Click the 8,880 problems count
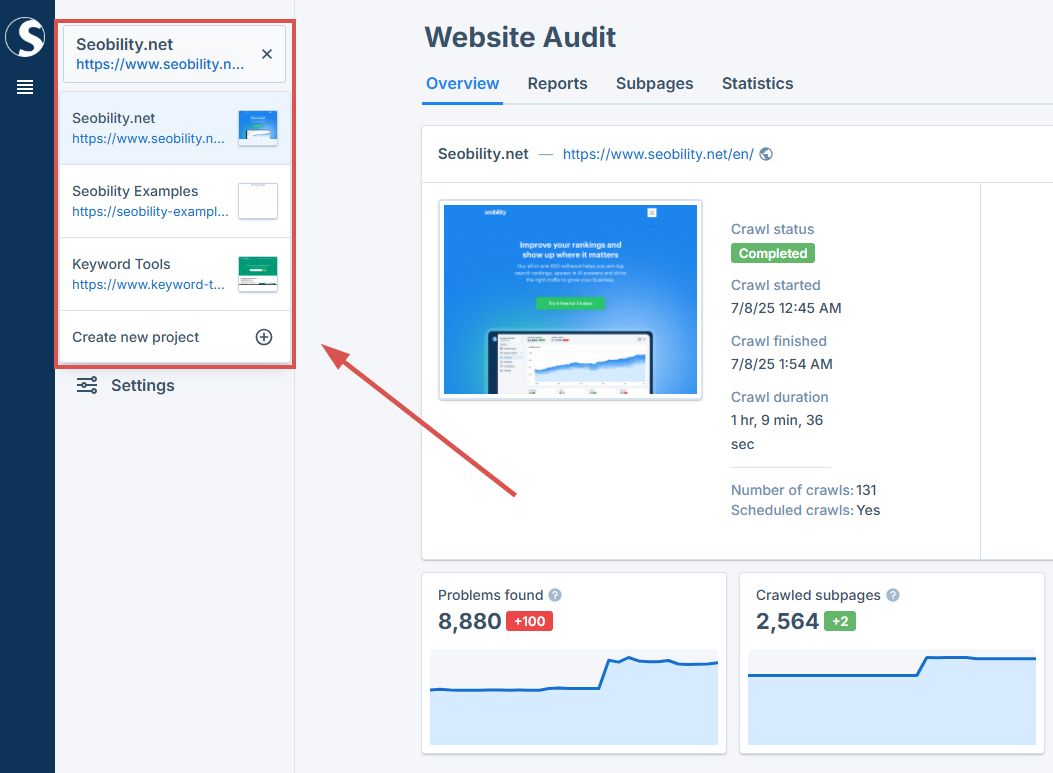 [x=469, y=621]
